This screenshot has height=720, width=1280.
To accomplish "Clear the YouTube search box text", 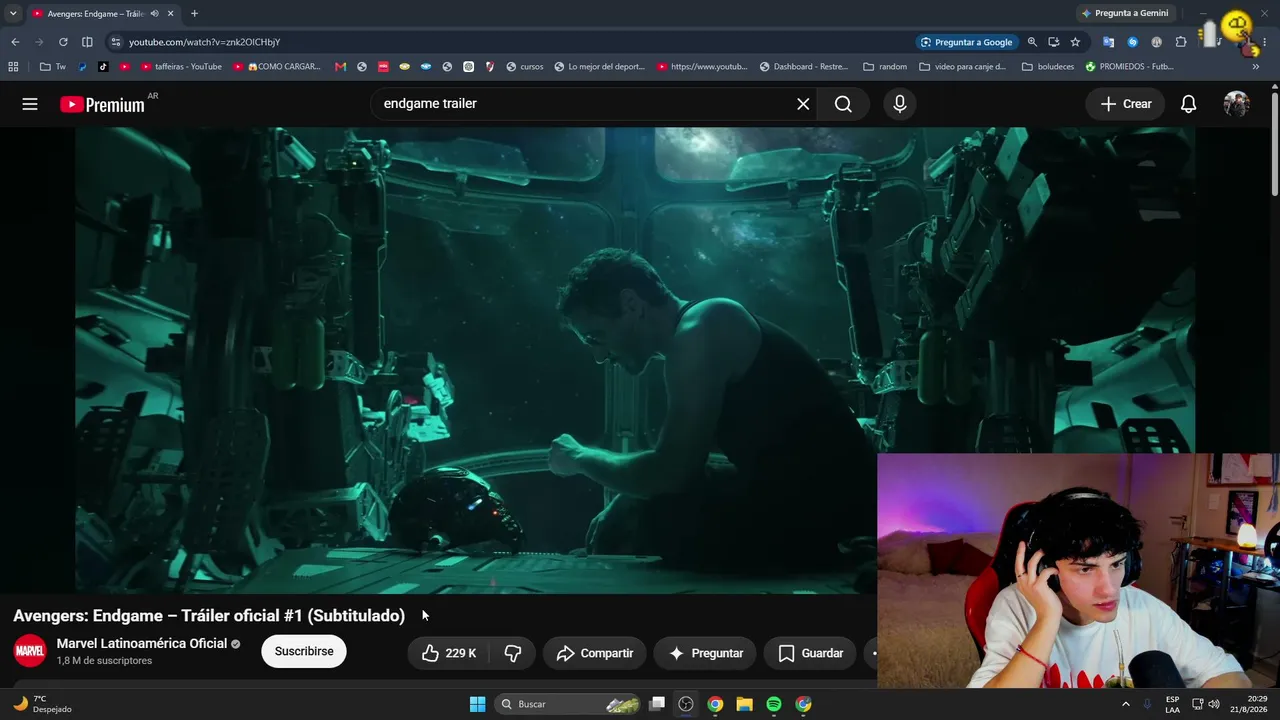I will [803, 104].
